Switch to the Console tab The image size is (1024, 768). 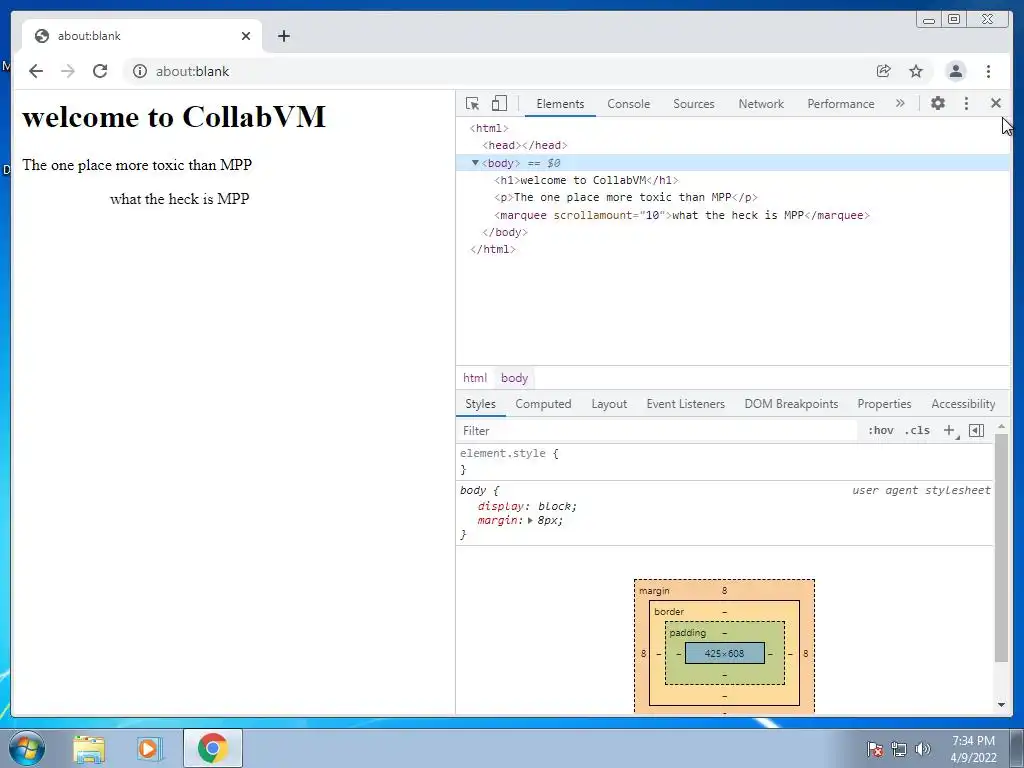click(628, 104)
